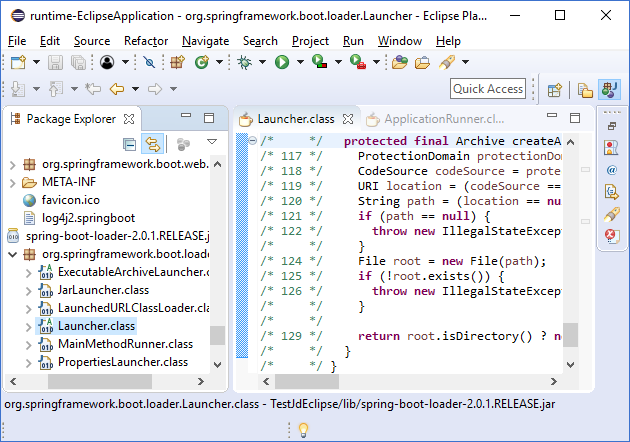Click Package Explorer horizontal scrollbar thumb
630x442 pixels.
100,381
